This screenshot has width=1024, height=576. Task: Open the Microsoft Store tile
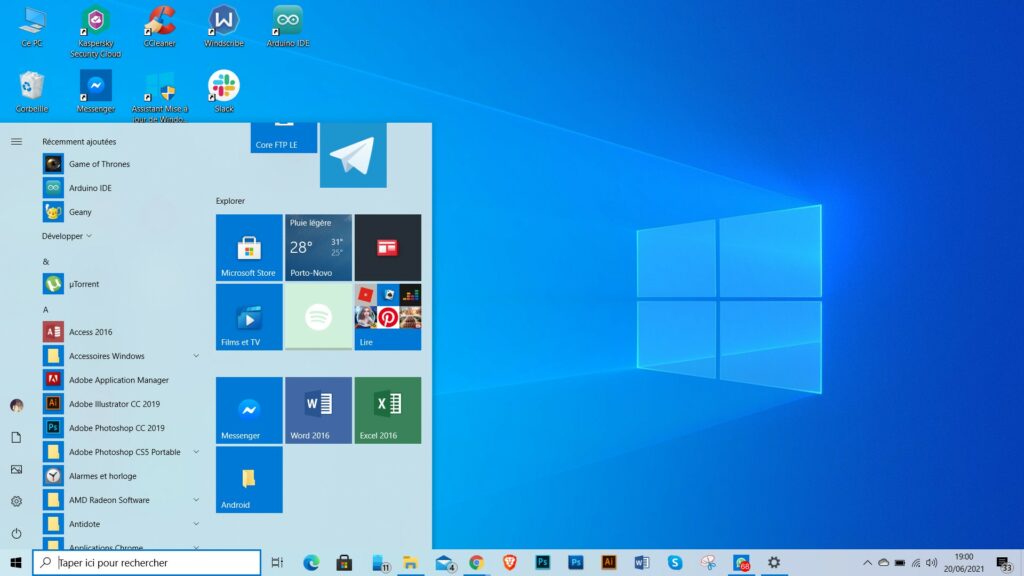(249, 248)
